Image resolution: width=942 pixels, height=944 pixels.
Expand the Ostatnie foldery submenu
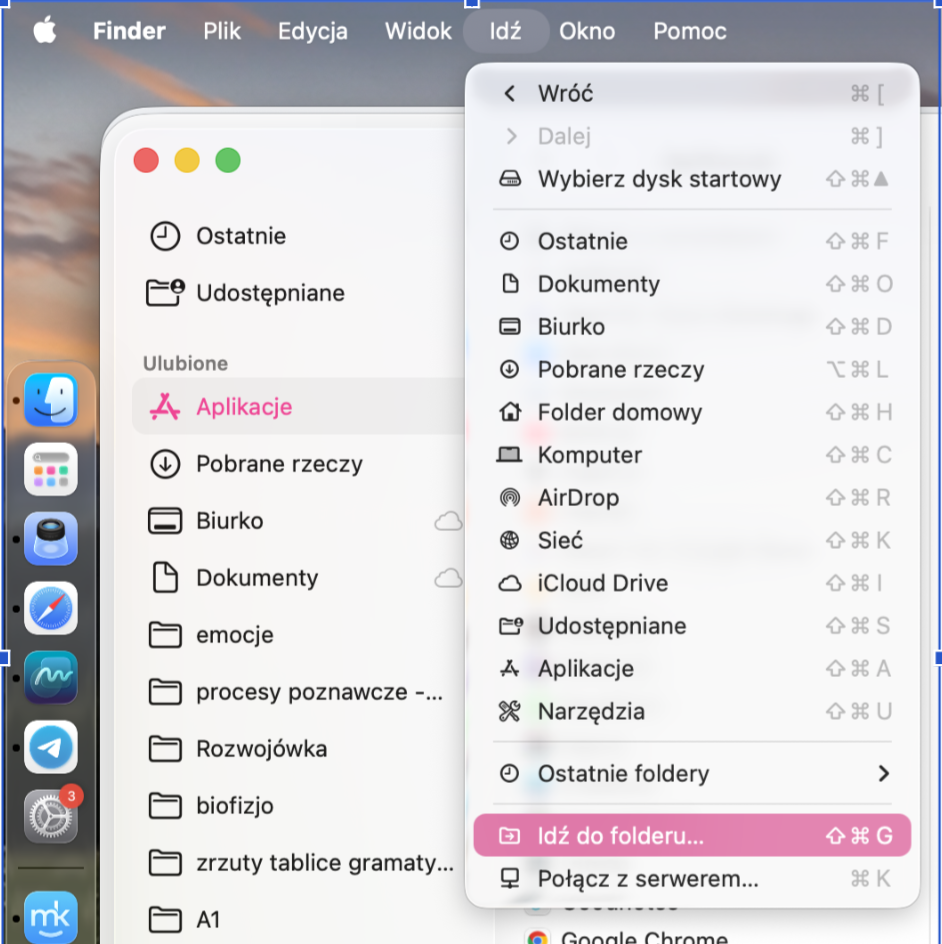click(x=692, y=773)
